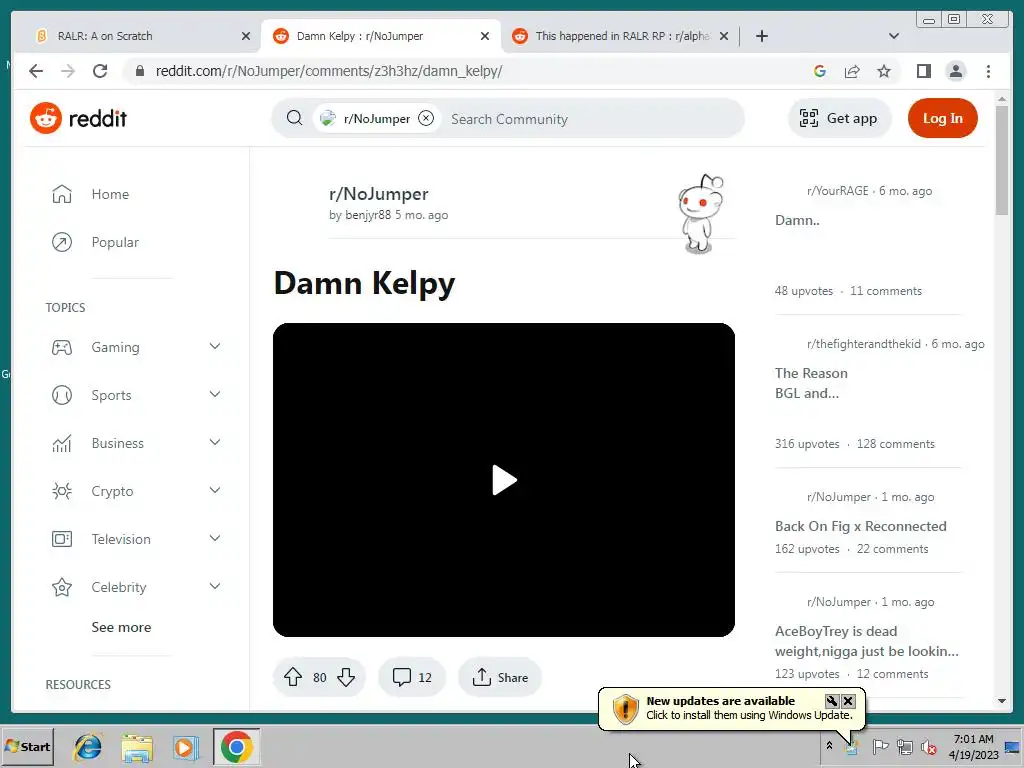The image size is (1024, 768).
Task: Click the Gaming controller icon
Action: (x=62, y=347)
